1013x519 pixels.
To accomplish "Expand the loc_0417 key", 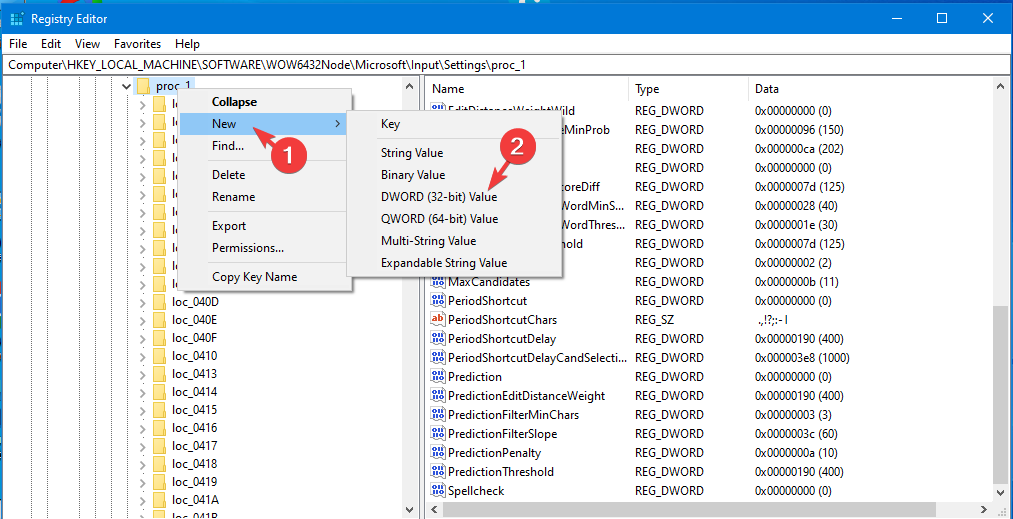I will coord(143,446).
